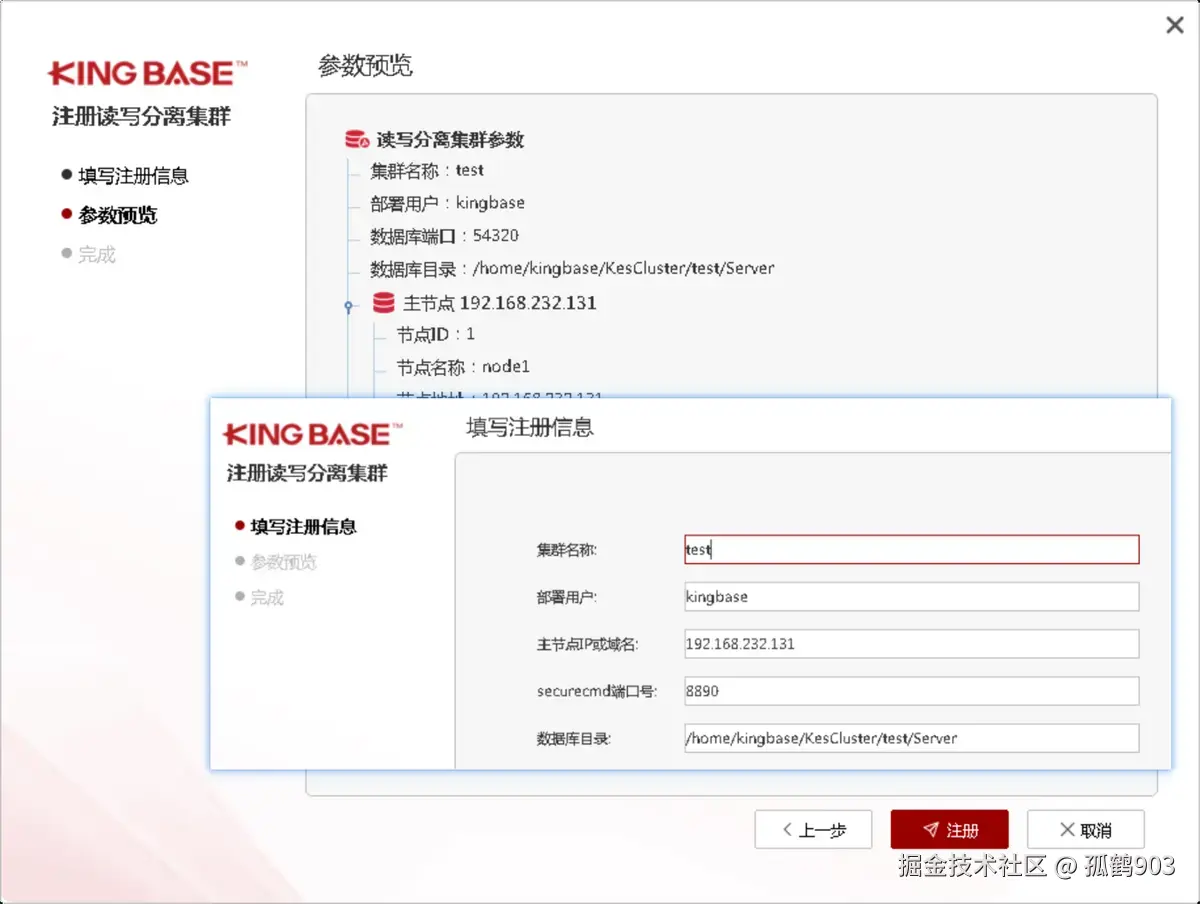This screenshot has width=1200, height=904.
Task: Click the paper-plane icon on 注册 button
Action: [930, 830]
